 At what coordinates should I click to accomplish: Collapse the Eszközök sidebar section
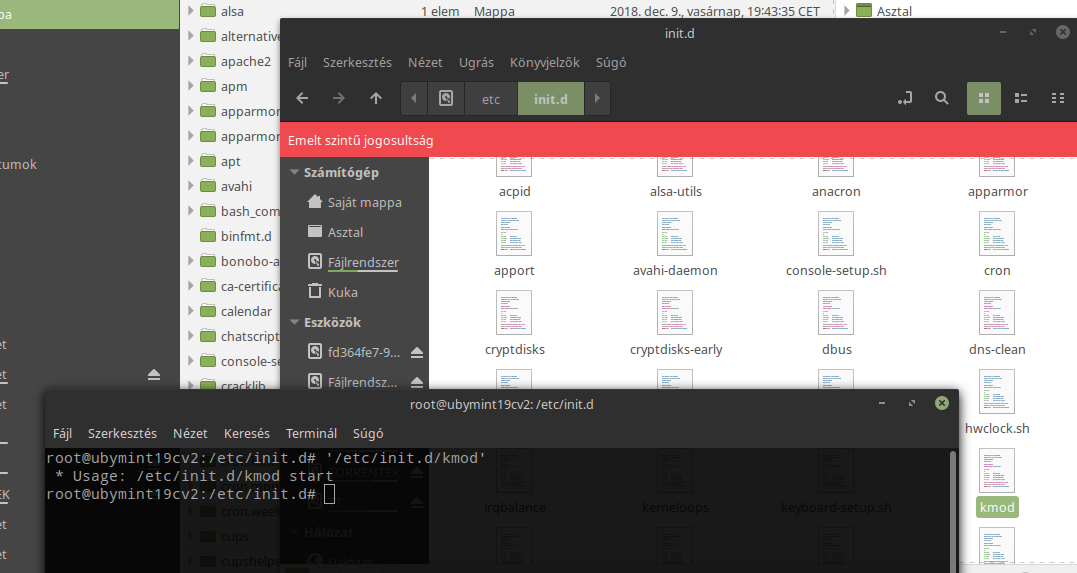[x=295, y=322]
